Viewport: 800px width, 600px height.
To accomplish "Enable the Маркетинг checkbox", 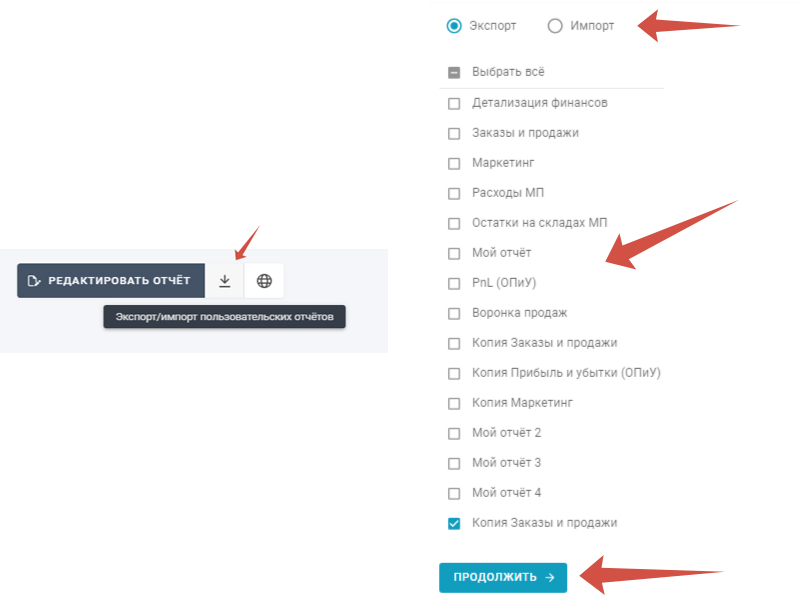I will coord(454,163).
